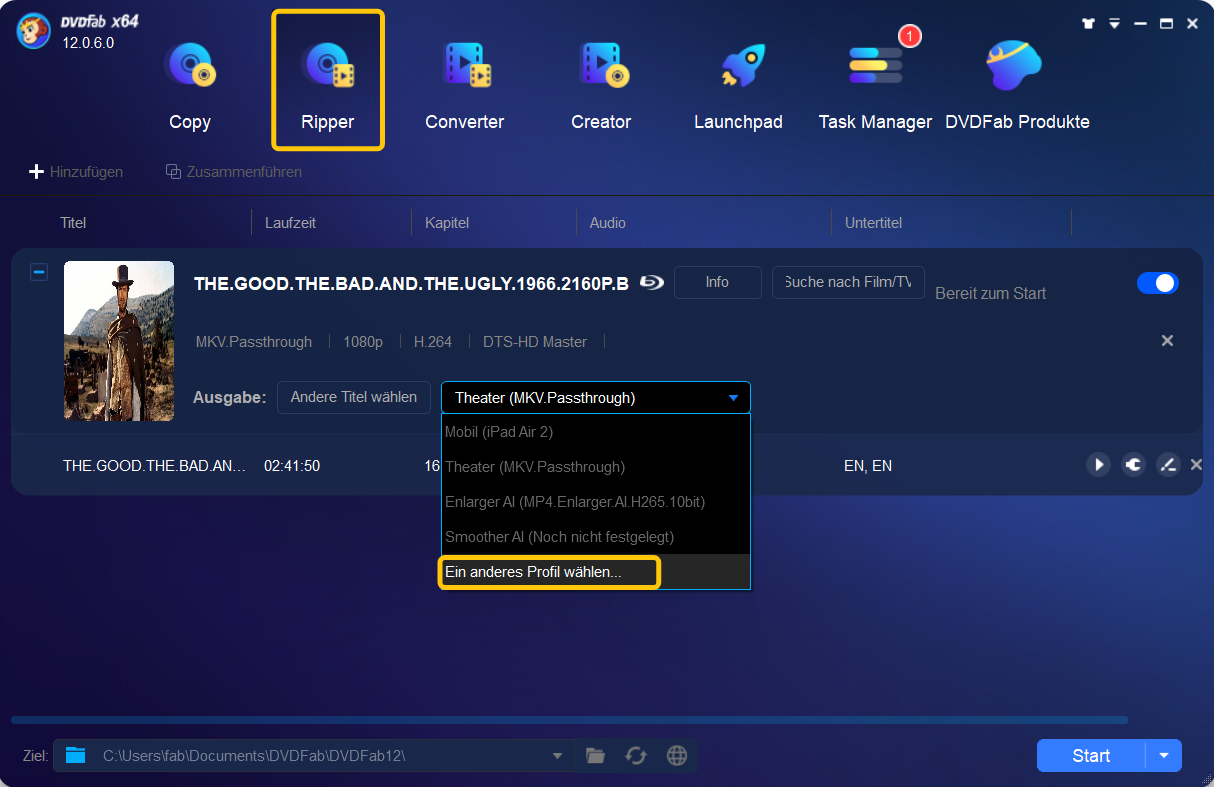
Task: Click the version number 12.0.6.0
Action: coord(89,43)
